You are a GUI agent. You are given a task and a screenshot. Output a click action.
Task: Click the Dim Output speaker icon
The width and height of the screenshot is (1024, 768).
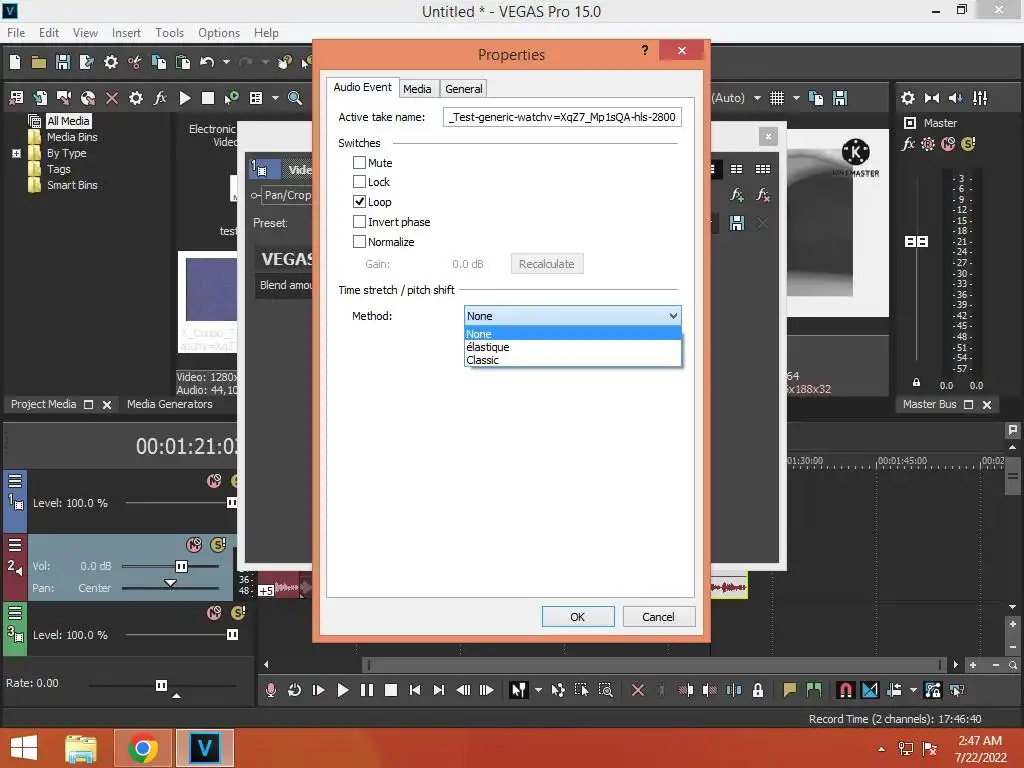955,98
